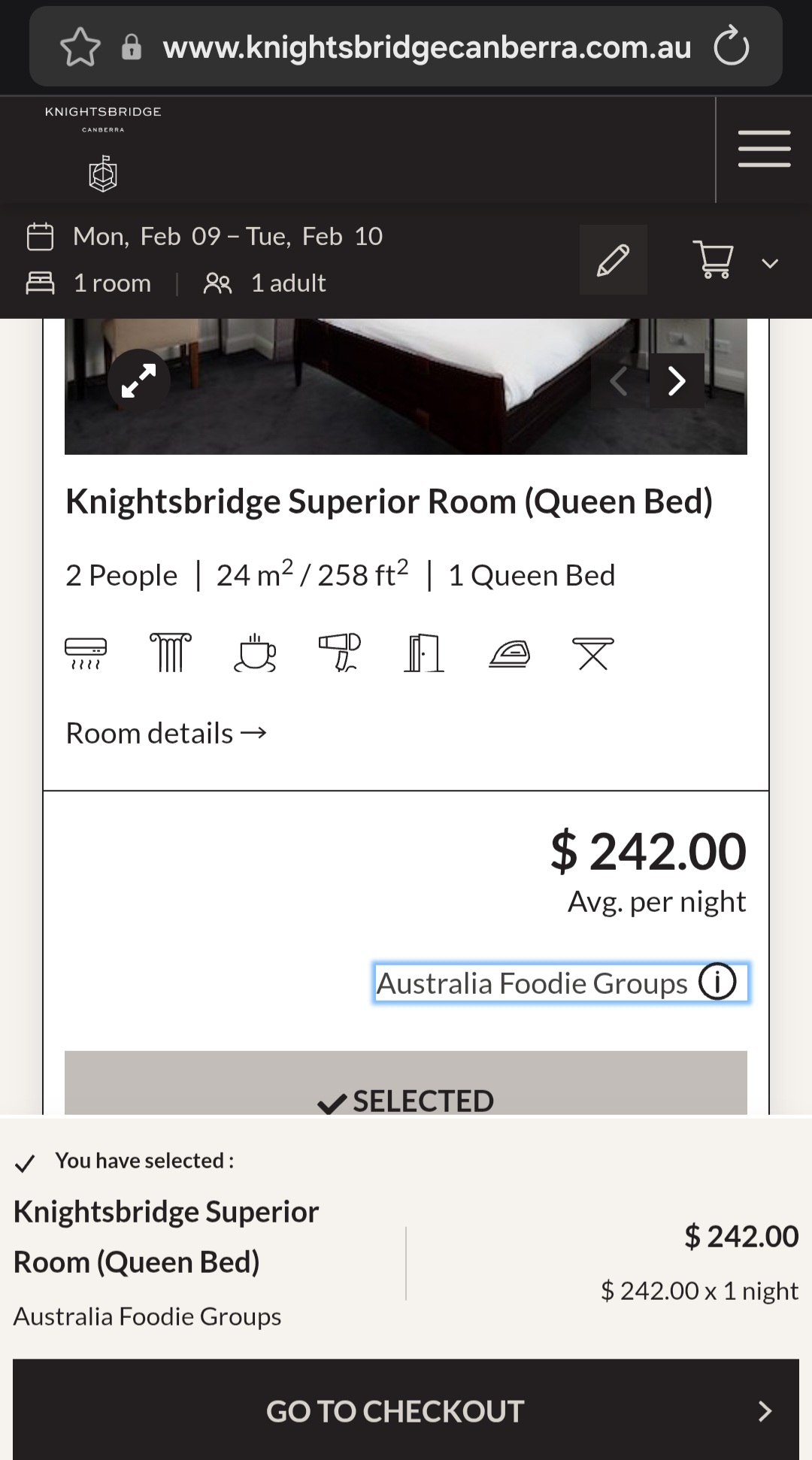This screenshot has height=1460, width=812.
Task: Show previous room photo
Action: point(619,381)
